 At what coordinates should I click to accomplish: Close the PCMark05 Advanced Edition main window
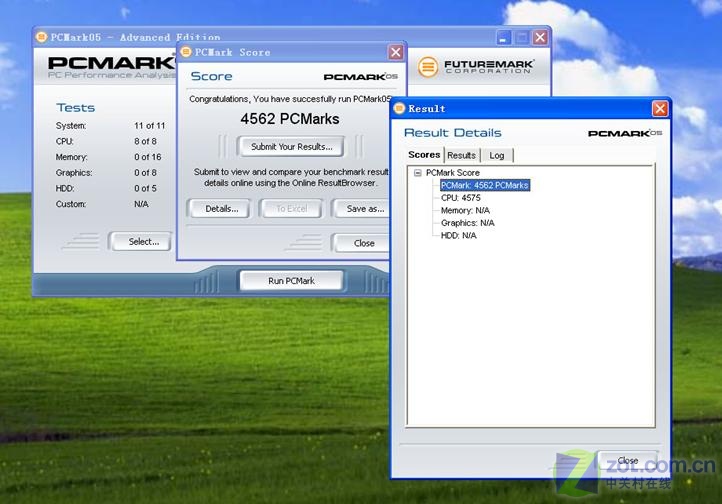[540, 37]
